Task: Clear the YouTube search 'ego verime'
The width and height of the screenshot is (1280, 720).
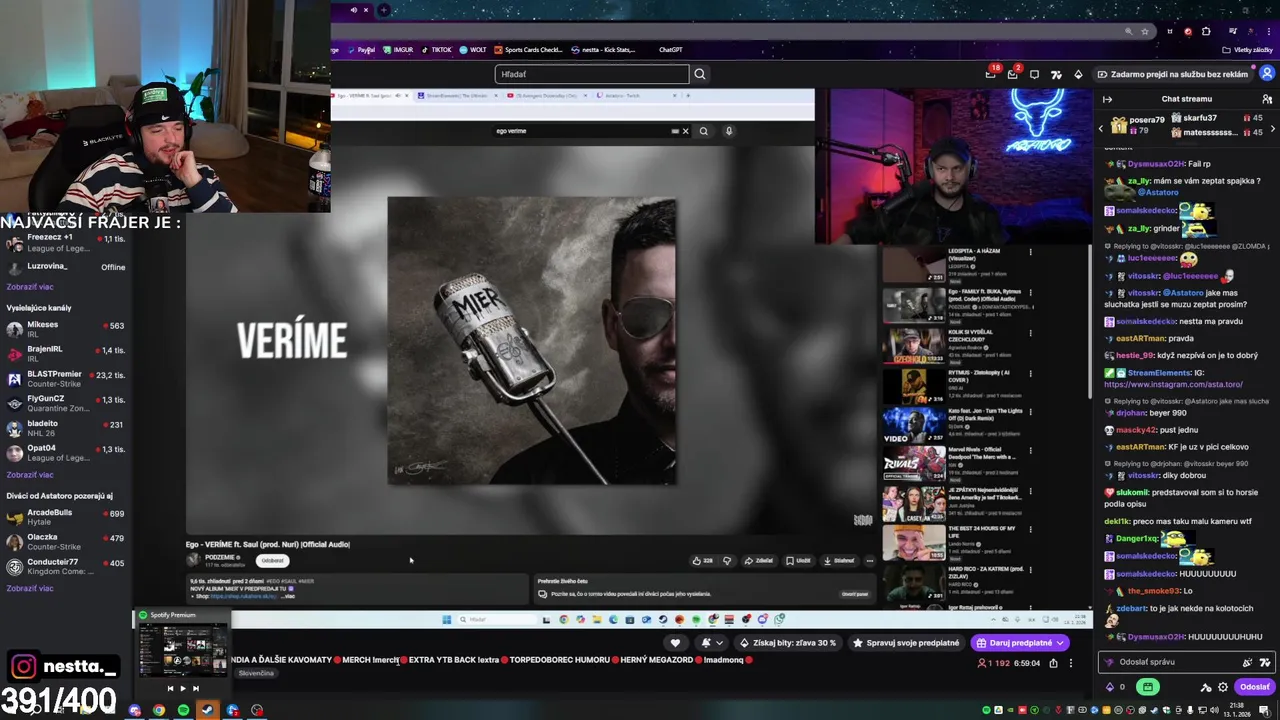Action: pos(685,131)
